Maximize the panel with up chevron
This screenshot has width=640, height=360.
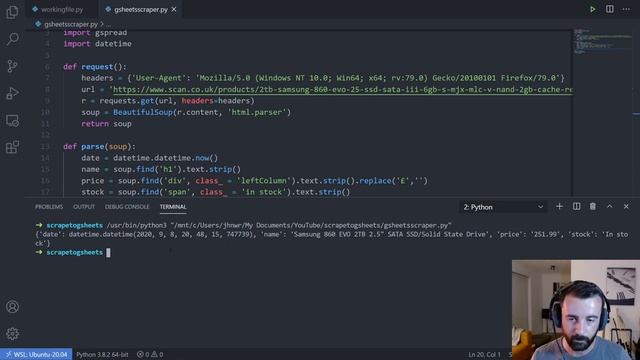(x=609, y=207)
